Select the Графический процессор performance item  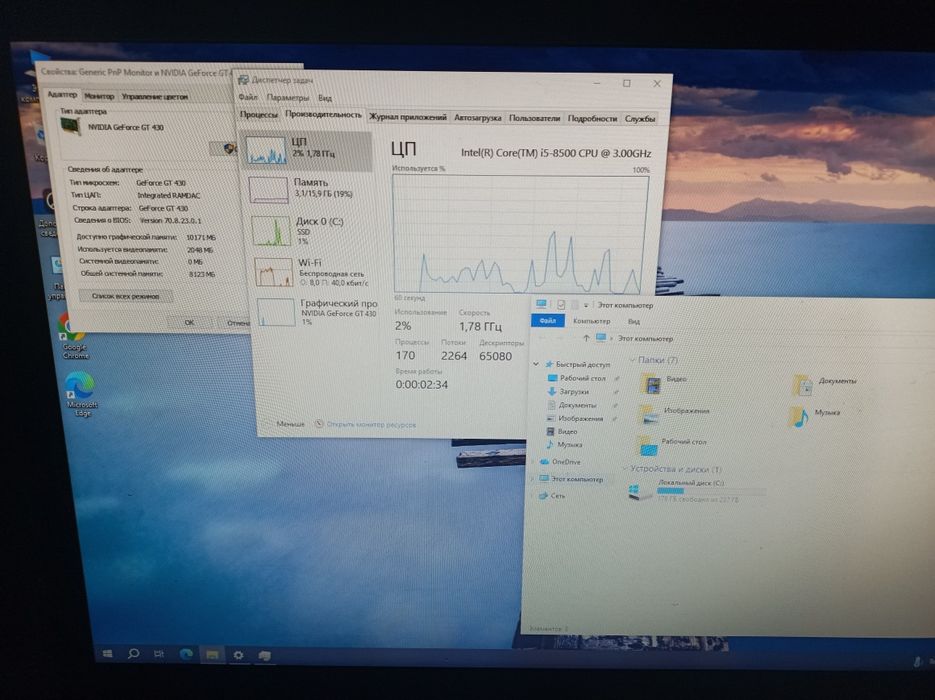[x=315, y=312]
